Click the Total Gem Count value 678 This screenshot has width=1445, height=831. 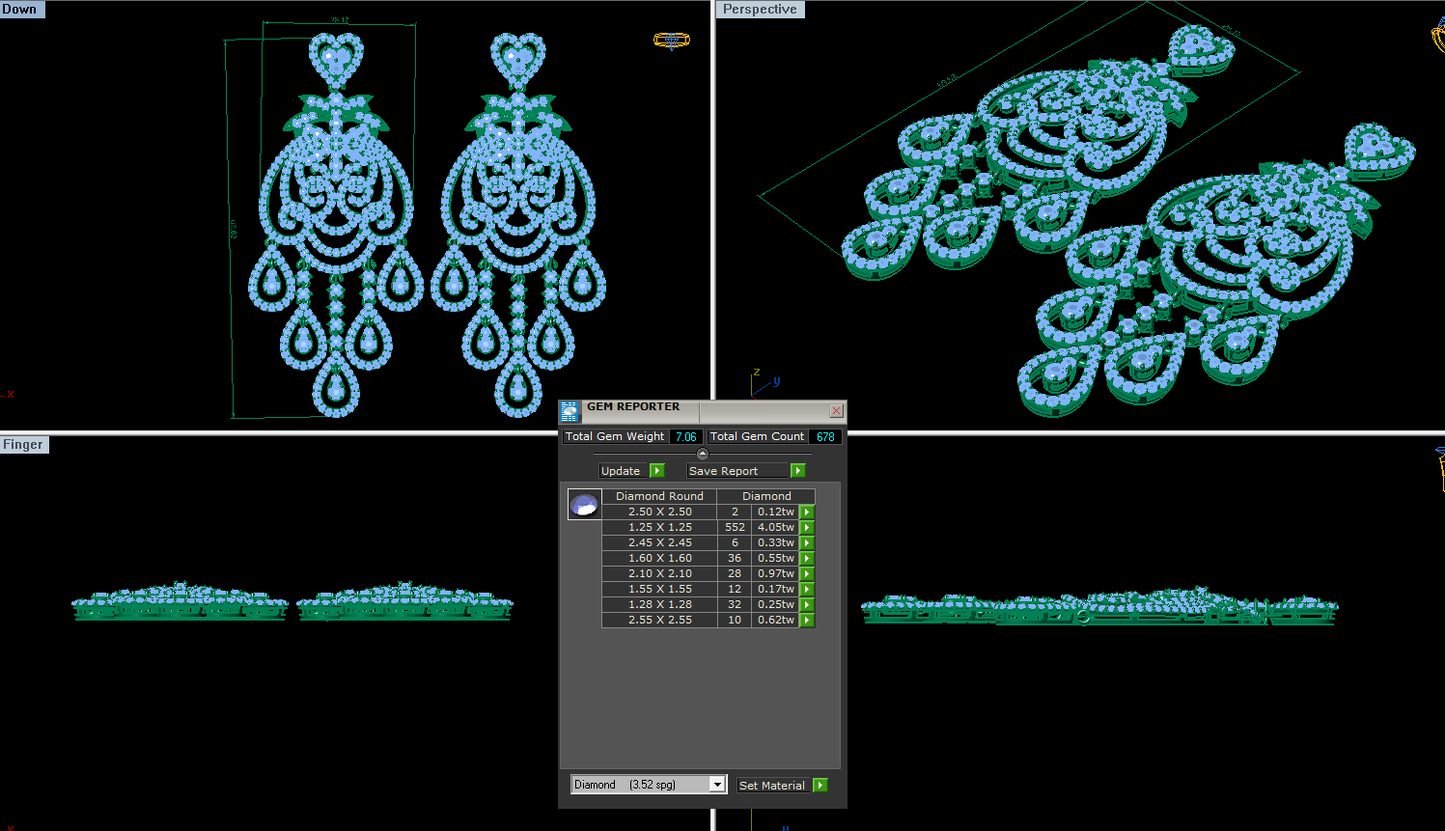coord(825,437)
